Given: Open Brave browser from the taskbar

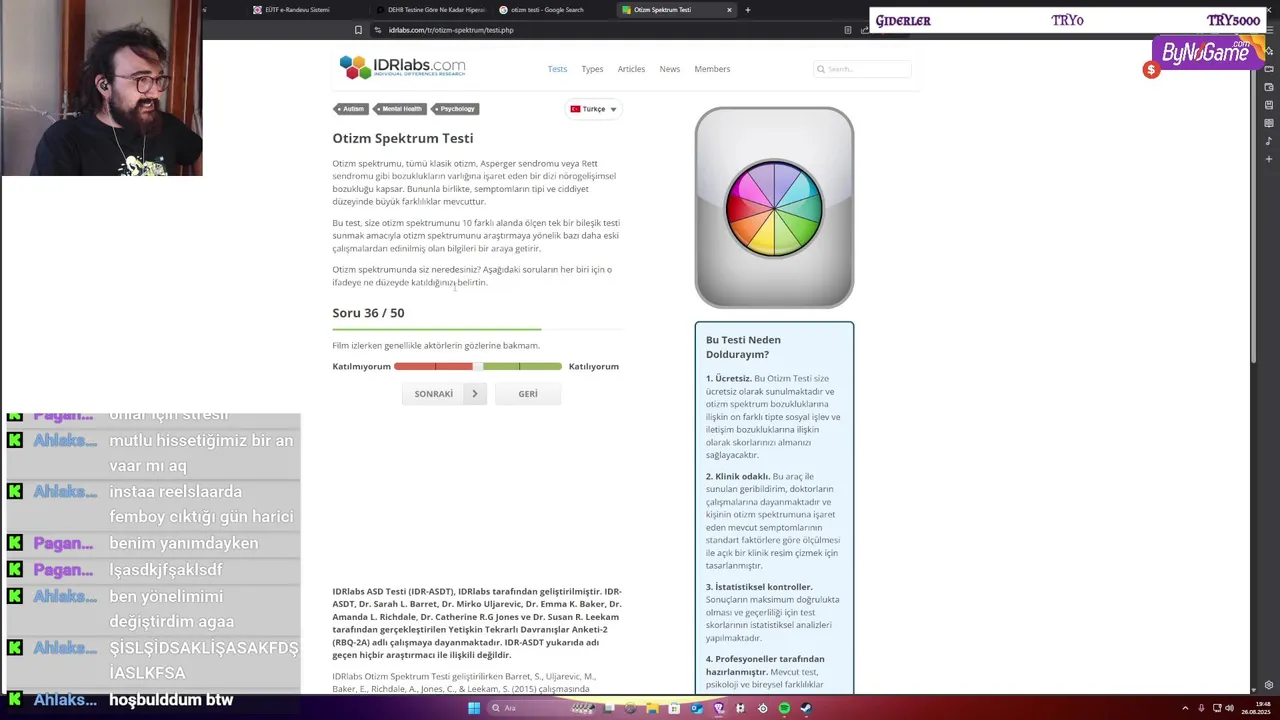Looking at the screenshot, I should pos(718,708).
